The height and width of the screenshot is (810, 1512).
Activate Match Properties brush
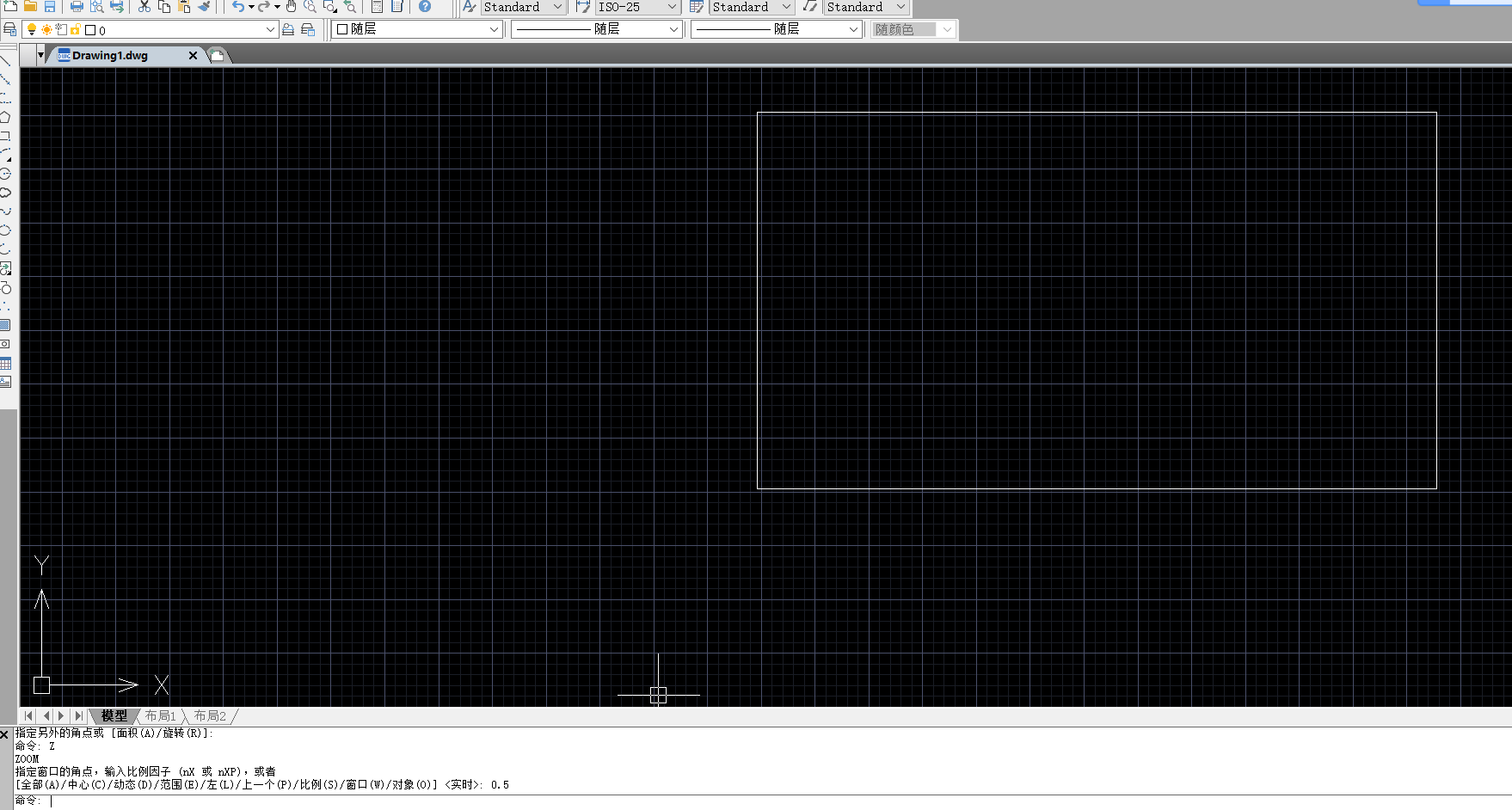click(x=204, y=6)
